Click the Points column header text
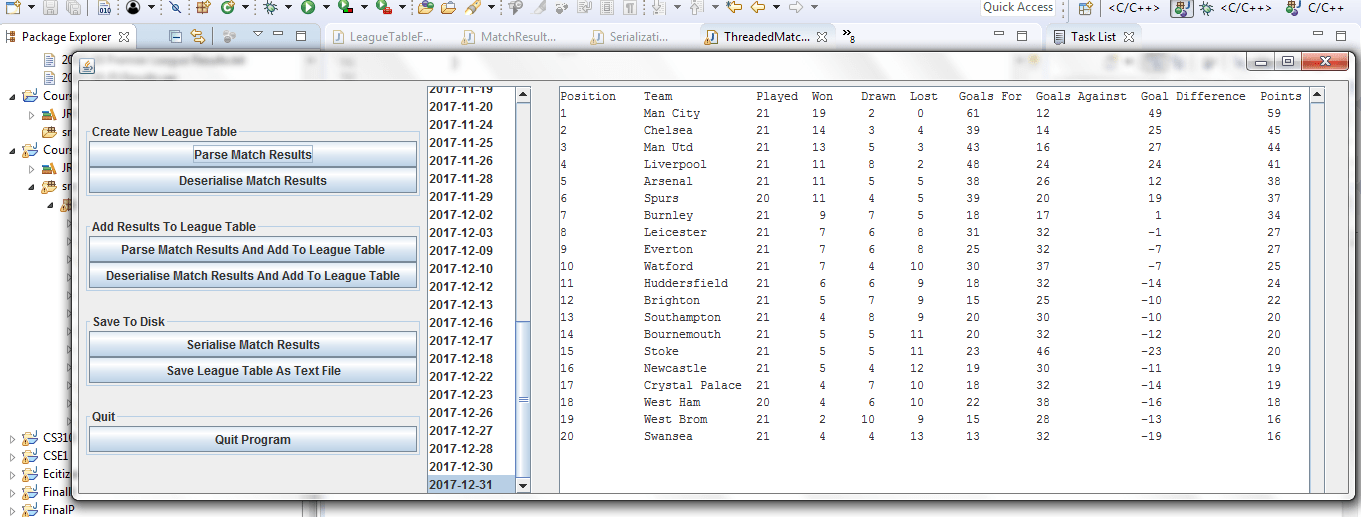This screenshot has height=517, width=1361. point(1281,96)
